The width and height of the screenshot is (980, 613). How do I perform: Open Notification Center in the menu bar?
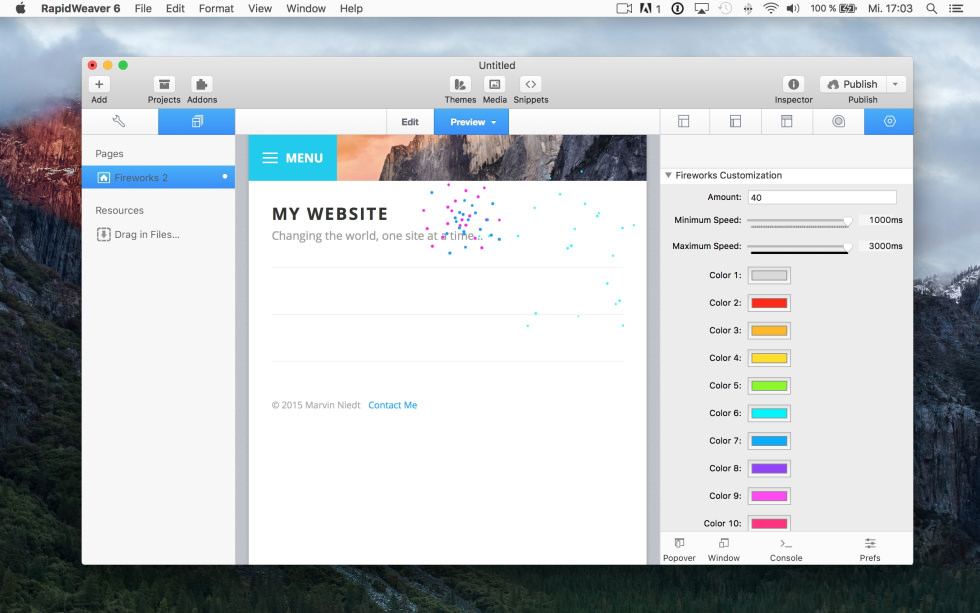click(956, 9)
